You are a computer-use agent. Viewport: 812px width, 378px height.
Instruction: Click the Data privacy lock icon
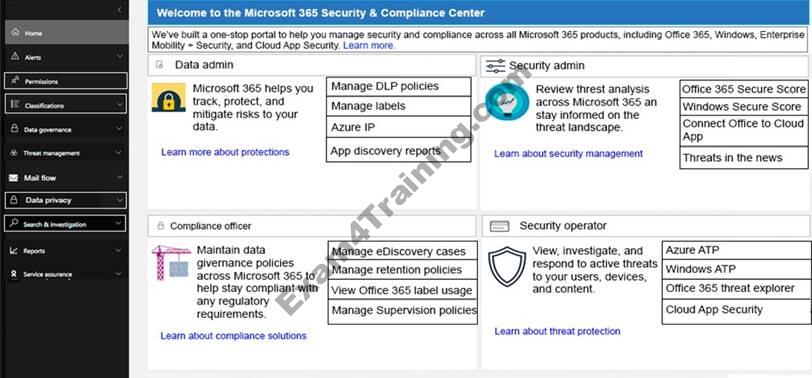[14, 200]
